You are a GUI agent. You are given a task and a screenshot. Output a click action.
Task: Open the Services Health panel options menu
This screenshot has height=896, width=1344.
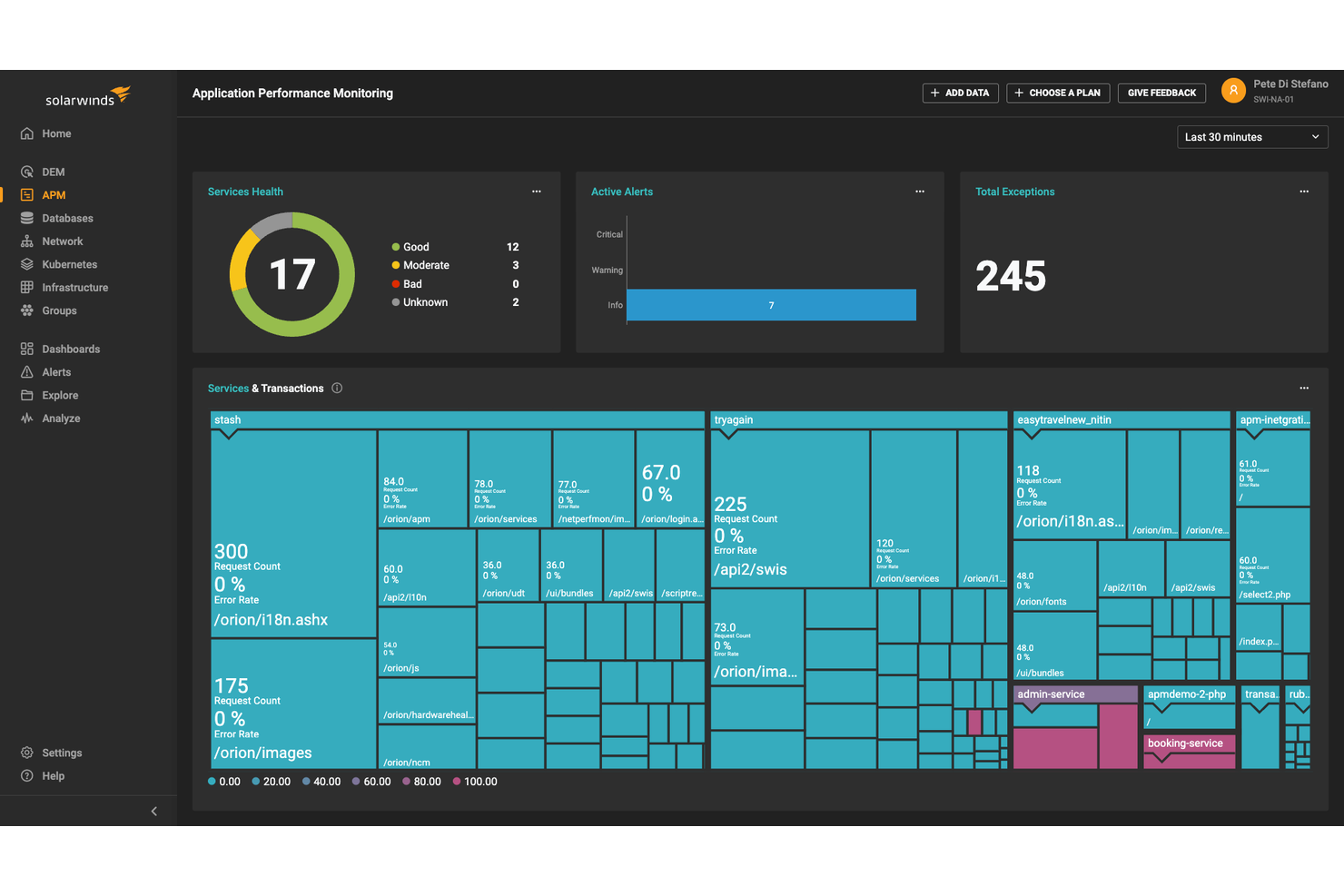pyautogui.click(x=537, y=192)
